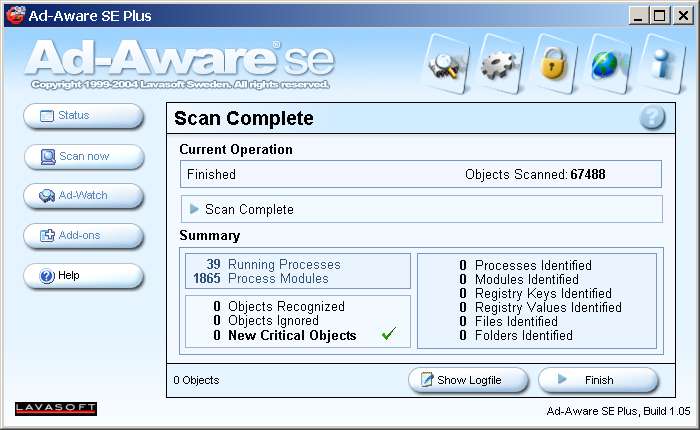Select Scan now in the sidebar
The width and height of the screenshot is (700, 430).
coord(84,156)
